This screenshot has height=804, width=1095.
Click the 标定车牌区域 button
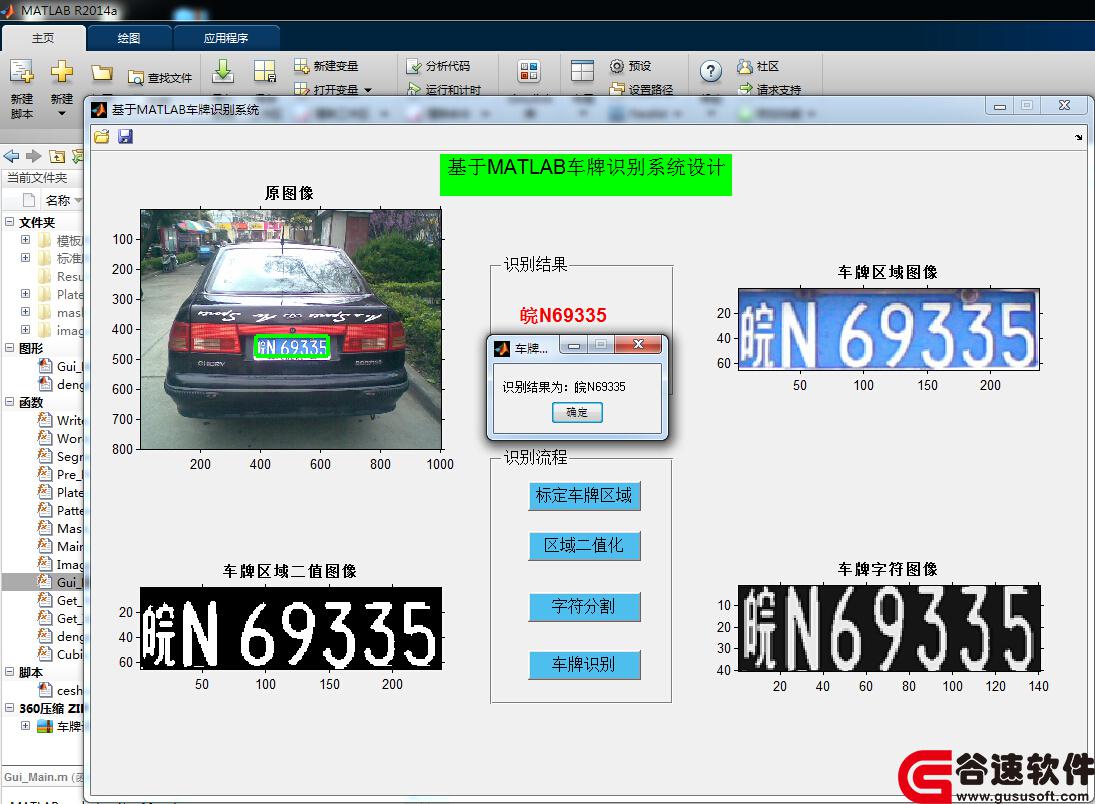coord(584,496)
